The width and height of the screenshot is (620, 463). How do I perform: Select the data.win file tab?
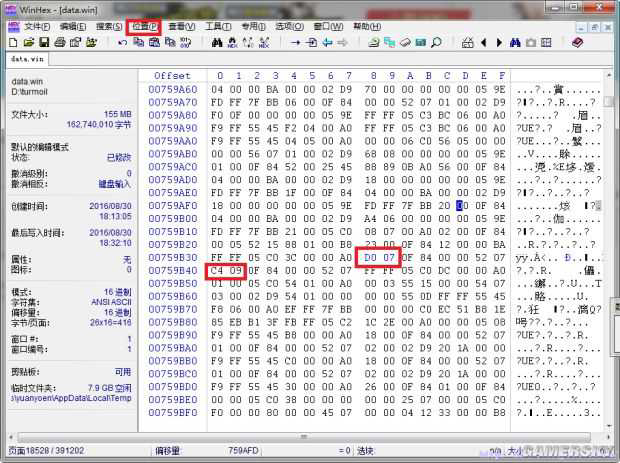click(x=29, y=59)
